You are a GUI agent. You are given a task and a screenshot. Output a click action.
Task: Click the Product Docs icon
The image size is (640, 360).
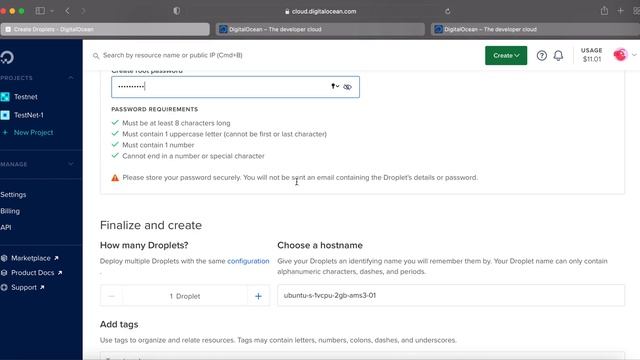(4, 273)
